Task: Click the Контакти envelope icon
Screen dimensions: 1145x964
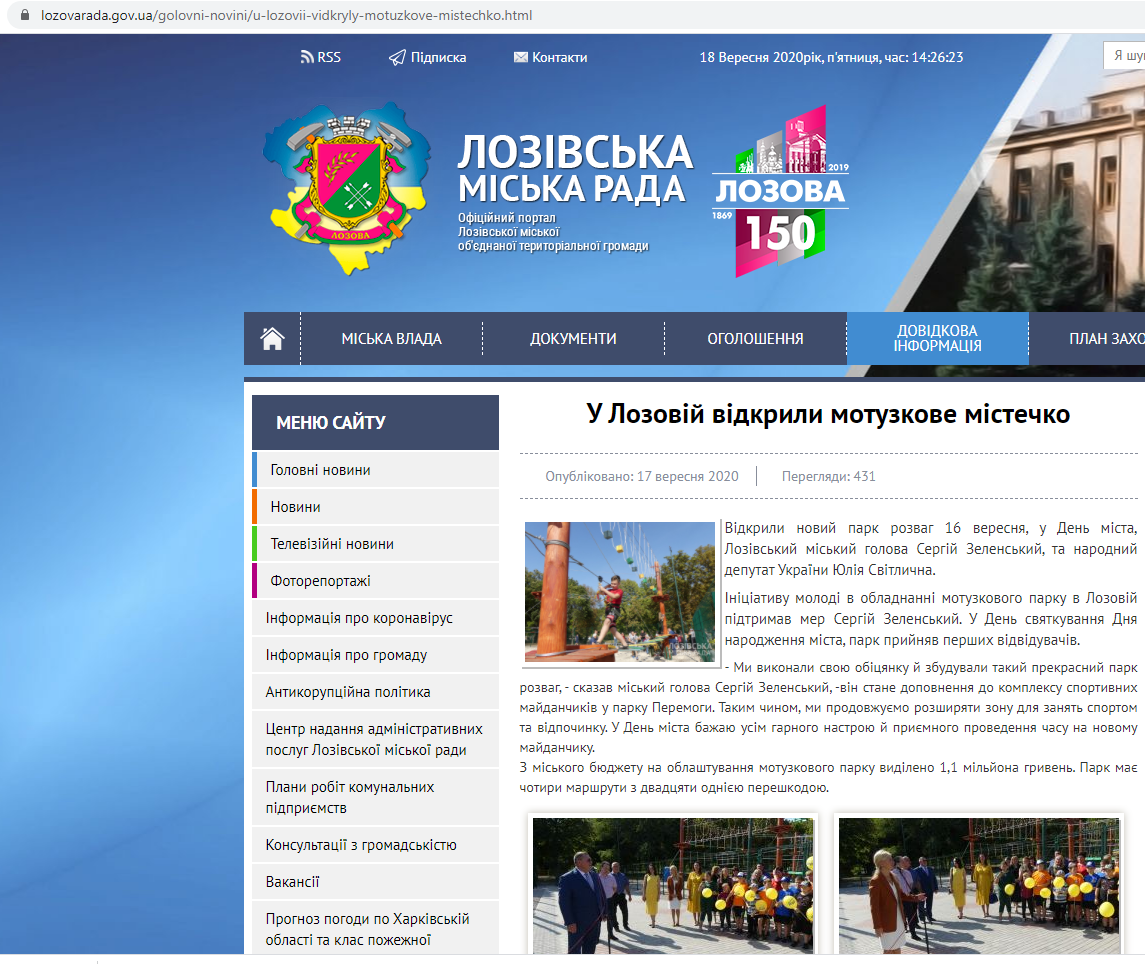Action: click(x=520, y=57)
